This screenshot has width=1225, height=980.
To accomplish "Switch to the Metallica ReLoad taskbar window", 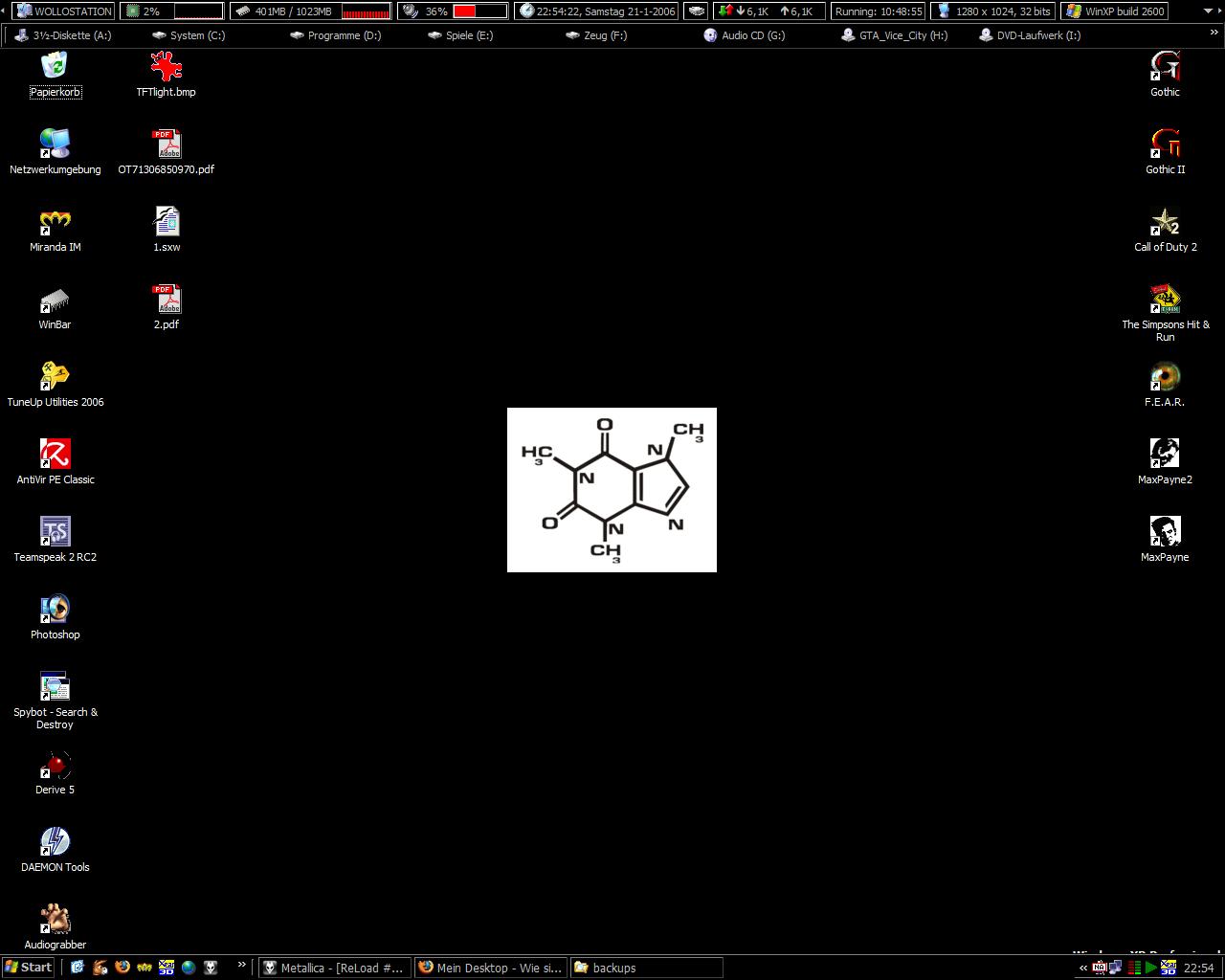I will 334,968.
